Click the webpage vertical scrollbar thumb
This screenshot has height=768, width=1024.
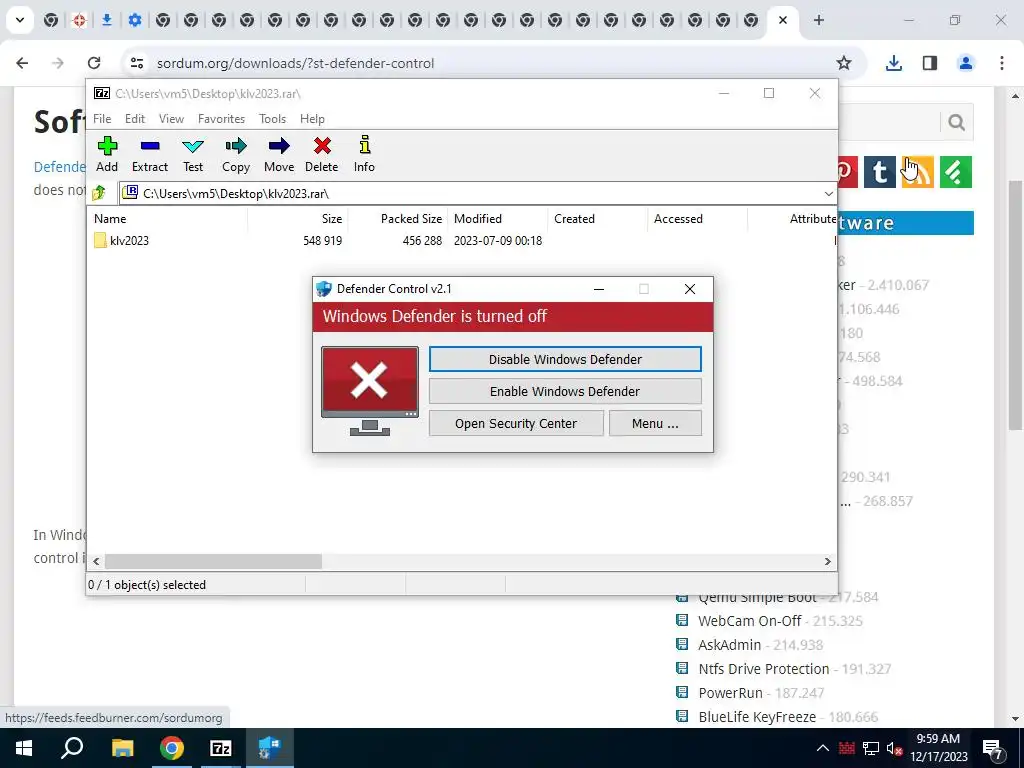click(1014, 305)
